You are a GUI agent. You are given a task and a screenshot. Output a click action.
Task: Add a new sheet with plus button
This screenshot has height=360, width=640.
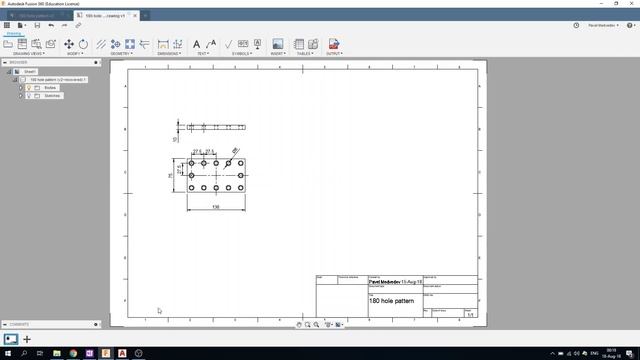27,339
